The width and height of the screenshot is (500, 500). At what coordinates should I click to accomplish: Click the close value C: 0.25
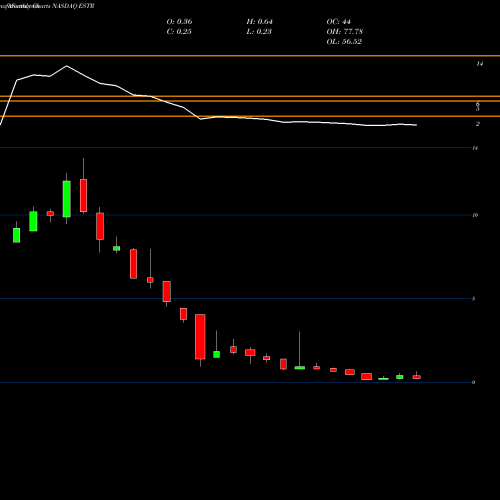coord(179,32)
